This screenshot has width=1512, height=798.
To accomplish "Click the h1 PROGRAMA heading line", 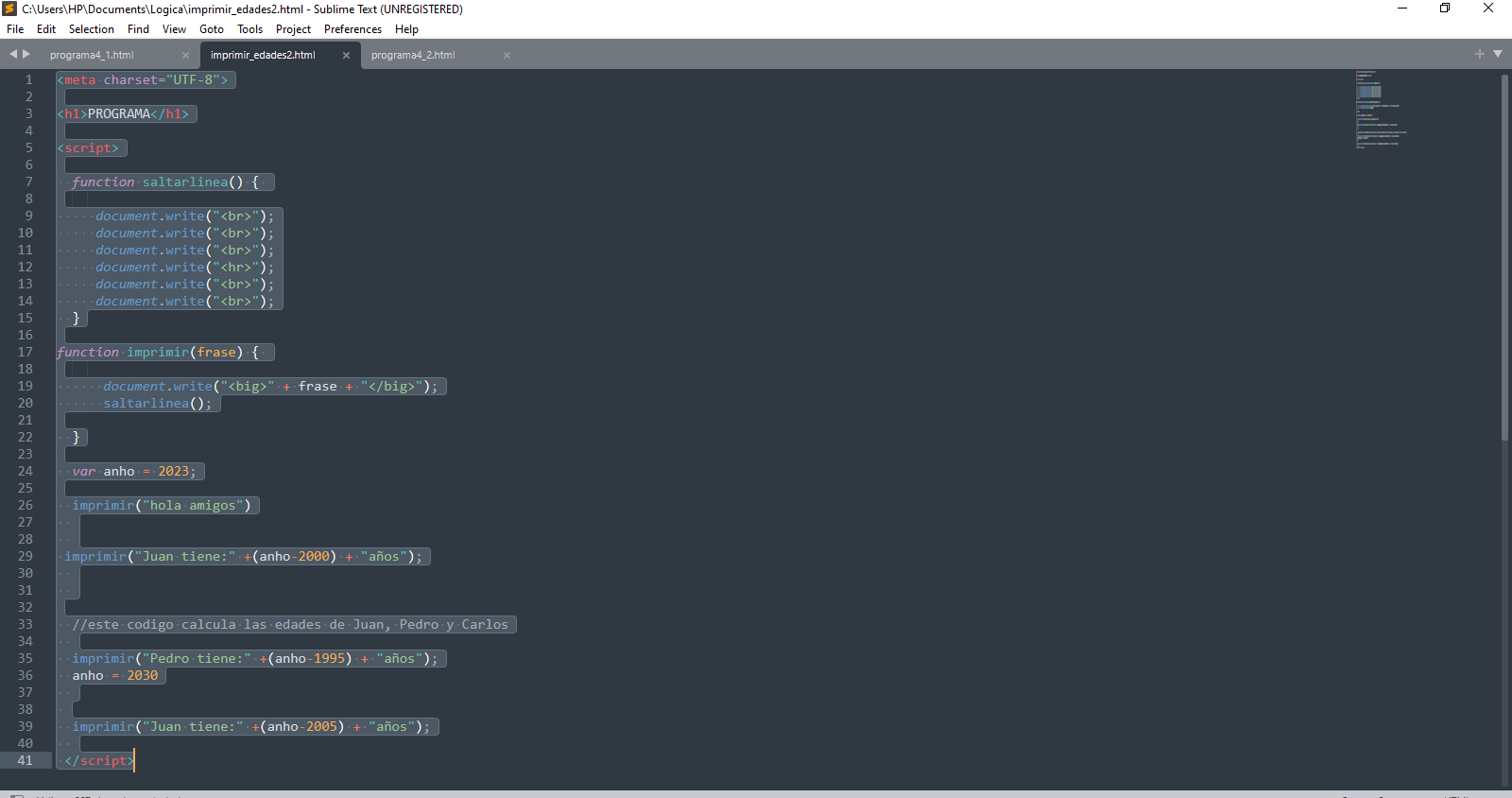I will 123,114.
